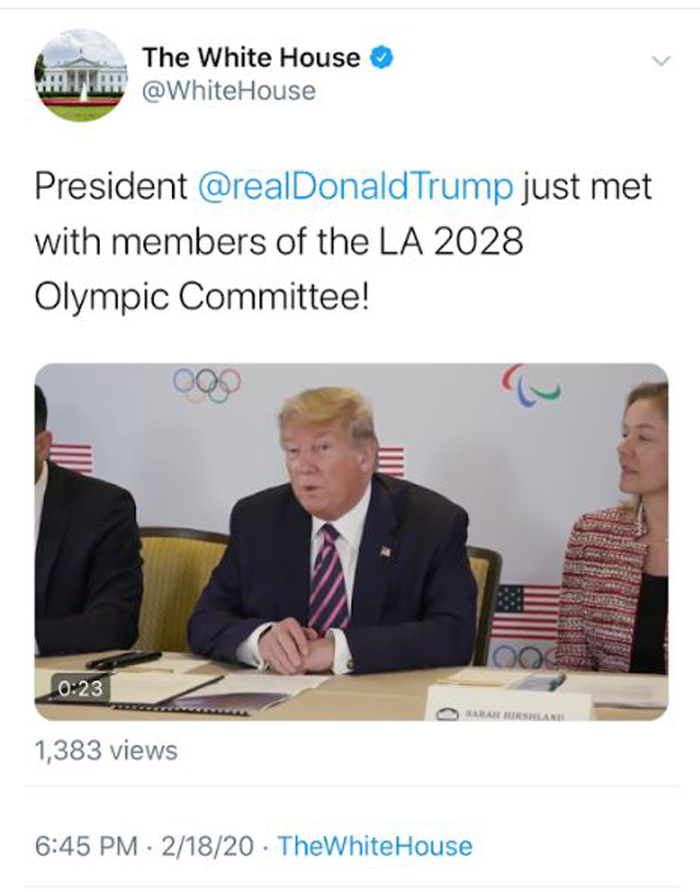
Task: Click the black pen on the table
Action: point(123,659)
